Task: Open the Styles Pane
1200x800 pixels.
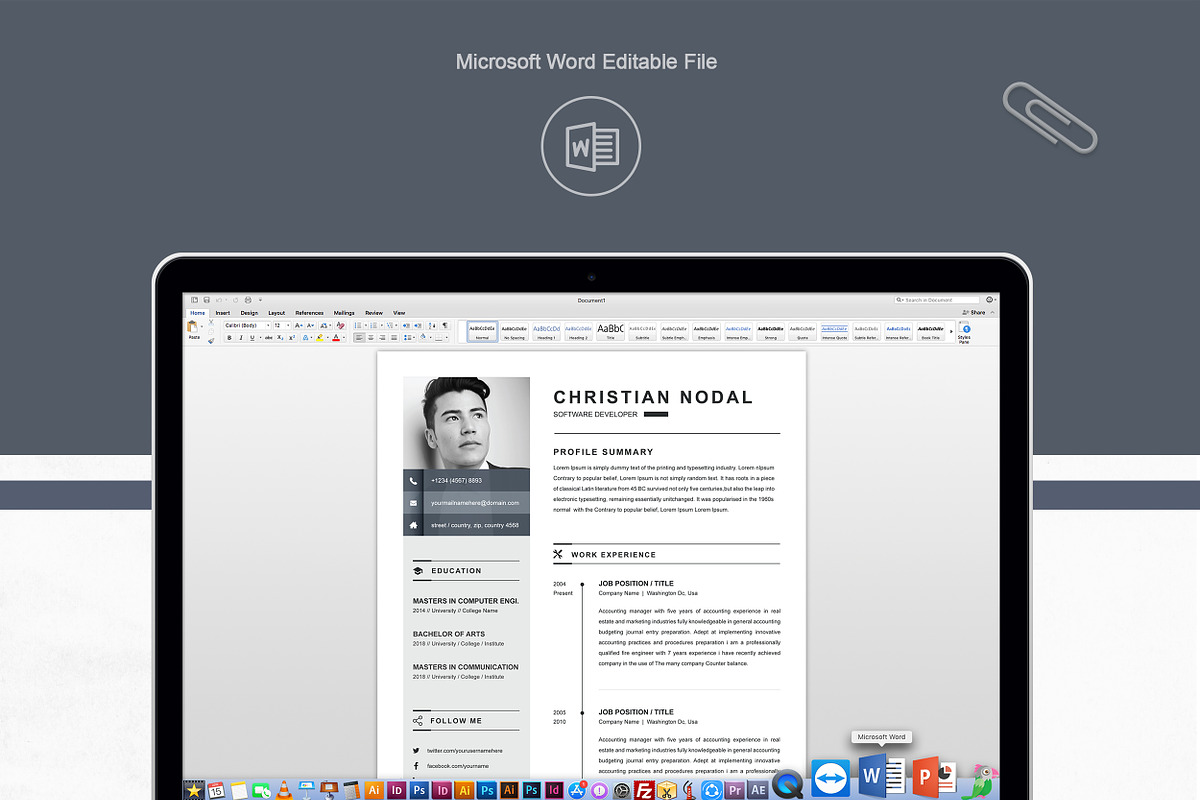Action: point(965,333)
